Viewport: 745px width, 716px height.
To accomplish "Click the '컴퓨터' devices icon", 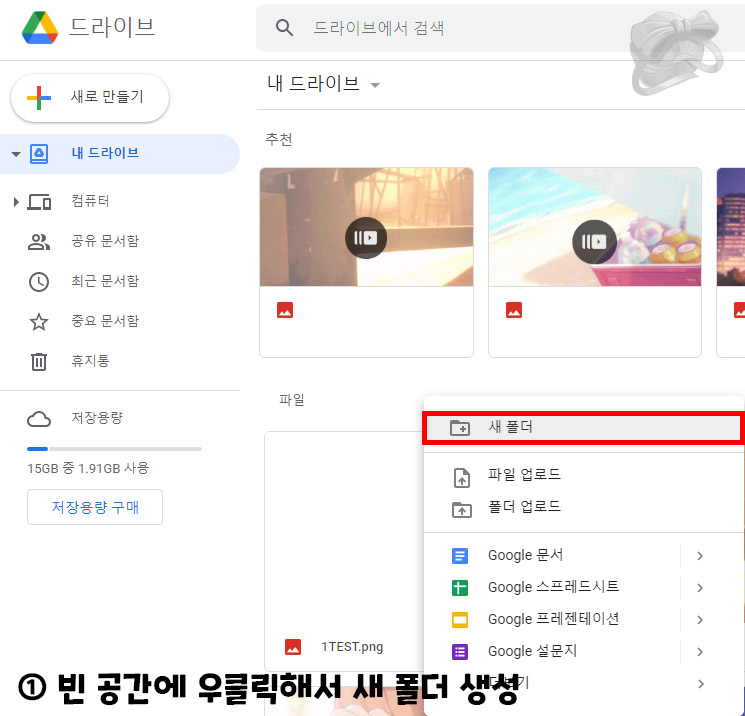I will pyautogui.click(x=39, y=202).
